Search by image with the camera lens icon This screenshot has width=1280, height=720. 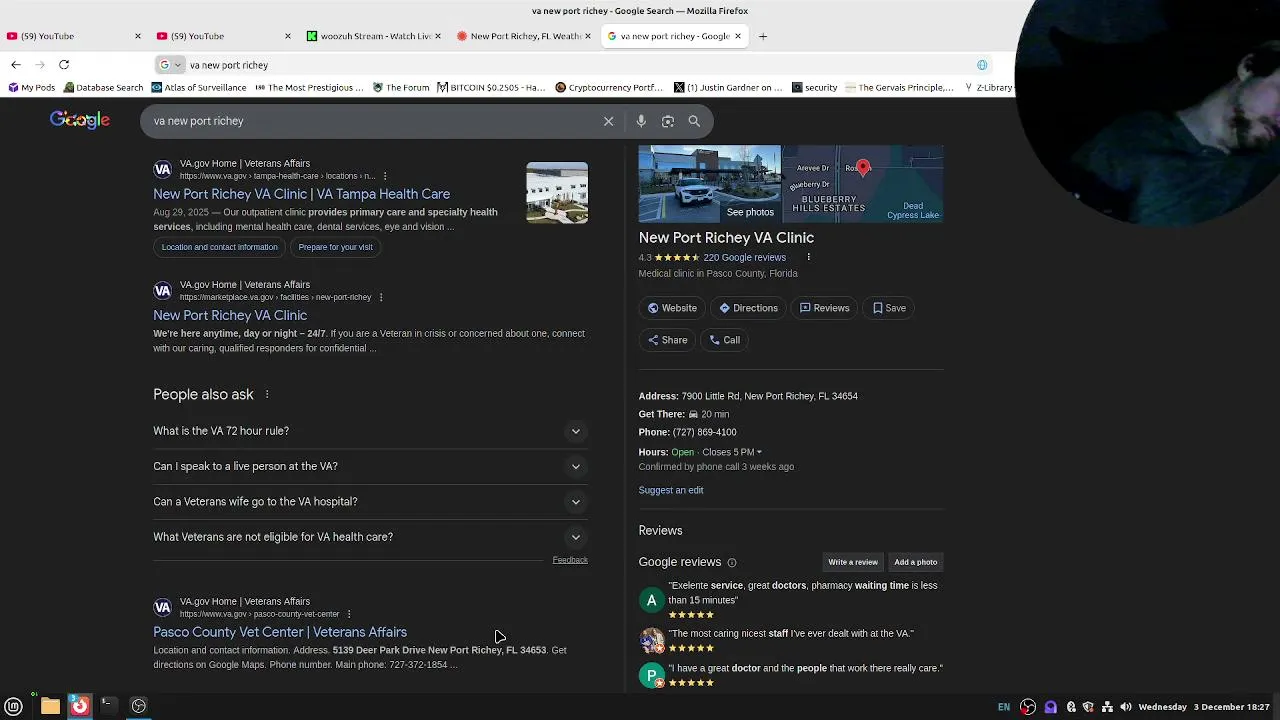coord(668,121)
